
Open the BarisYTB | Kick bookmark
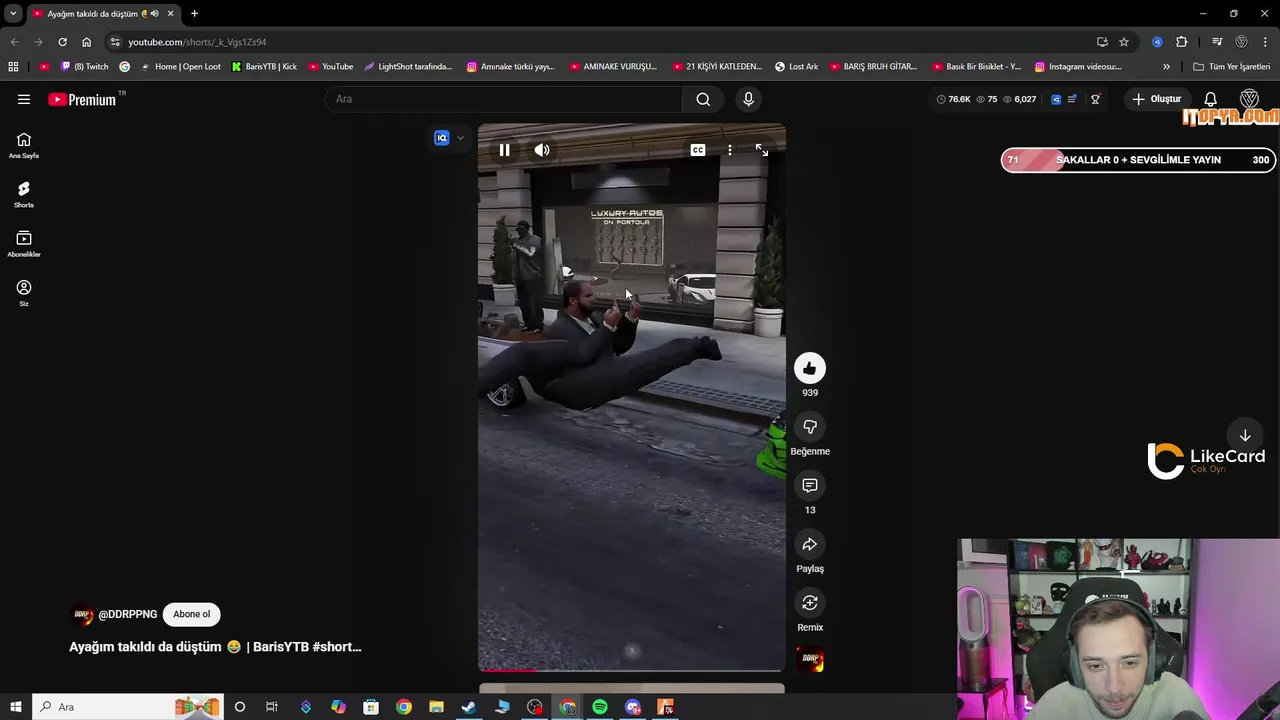tap(264, 67)
